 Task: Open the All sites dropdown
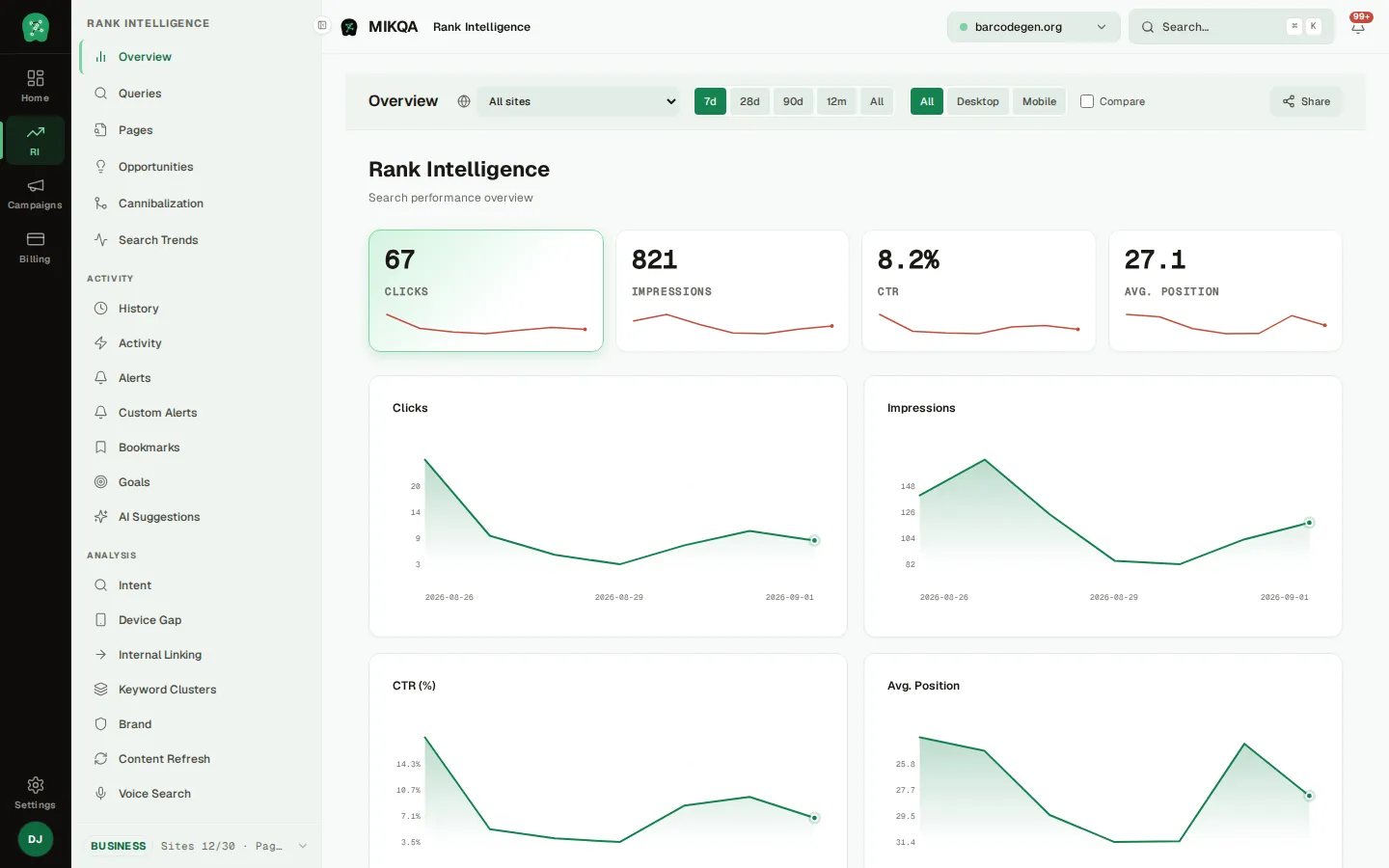(579, 101)
